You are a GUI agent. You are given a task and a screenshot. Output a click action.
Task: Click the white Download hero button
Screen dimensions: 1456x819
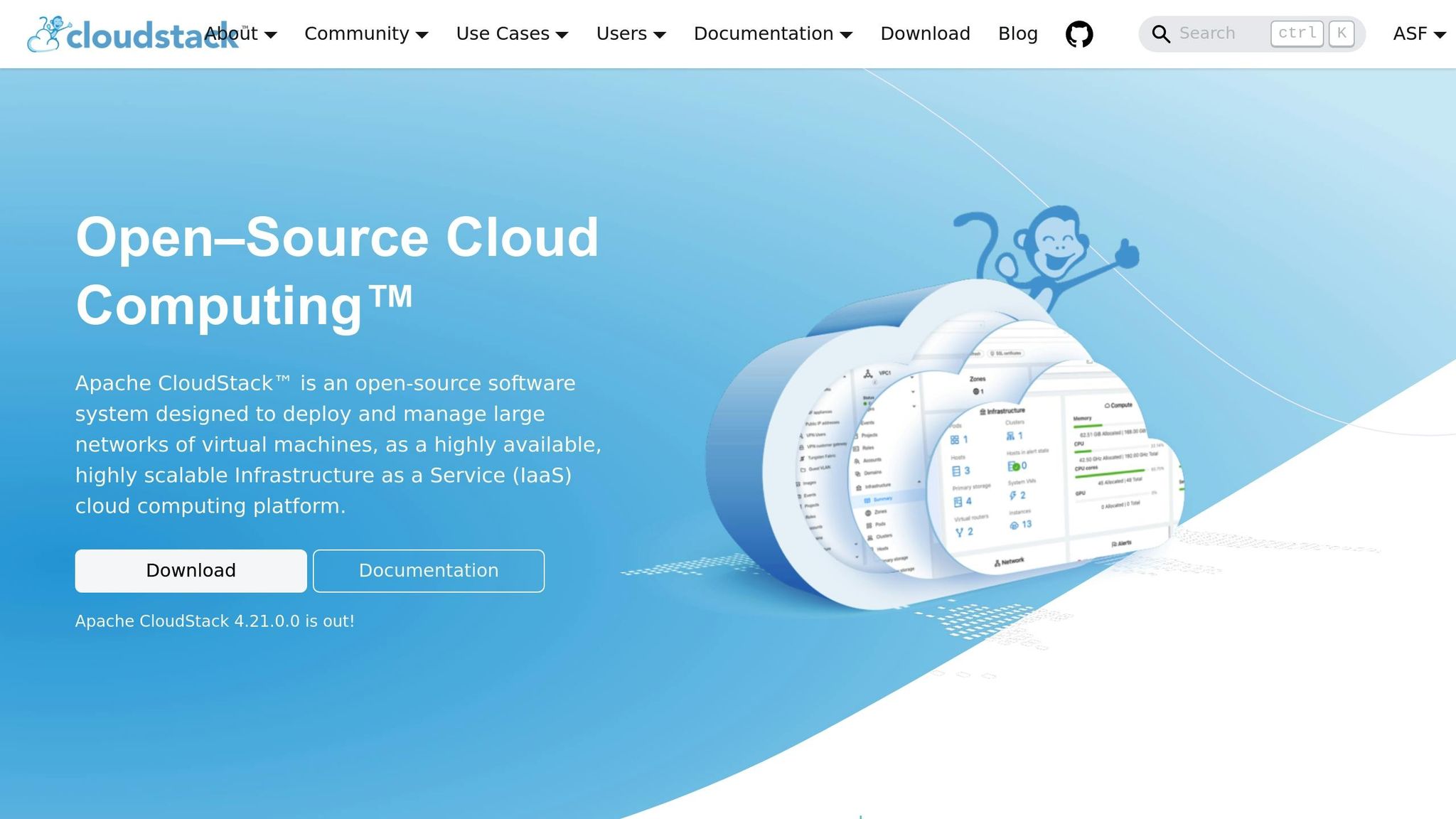pyautogui.click(x=191, y=570)
